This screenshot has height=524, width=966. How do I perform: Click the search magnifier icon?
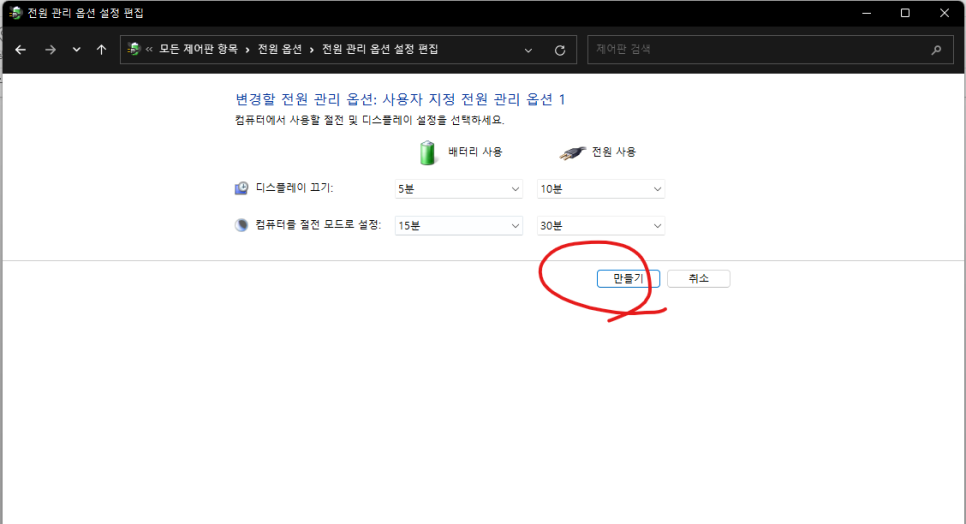tap(936, 50)
